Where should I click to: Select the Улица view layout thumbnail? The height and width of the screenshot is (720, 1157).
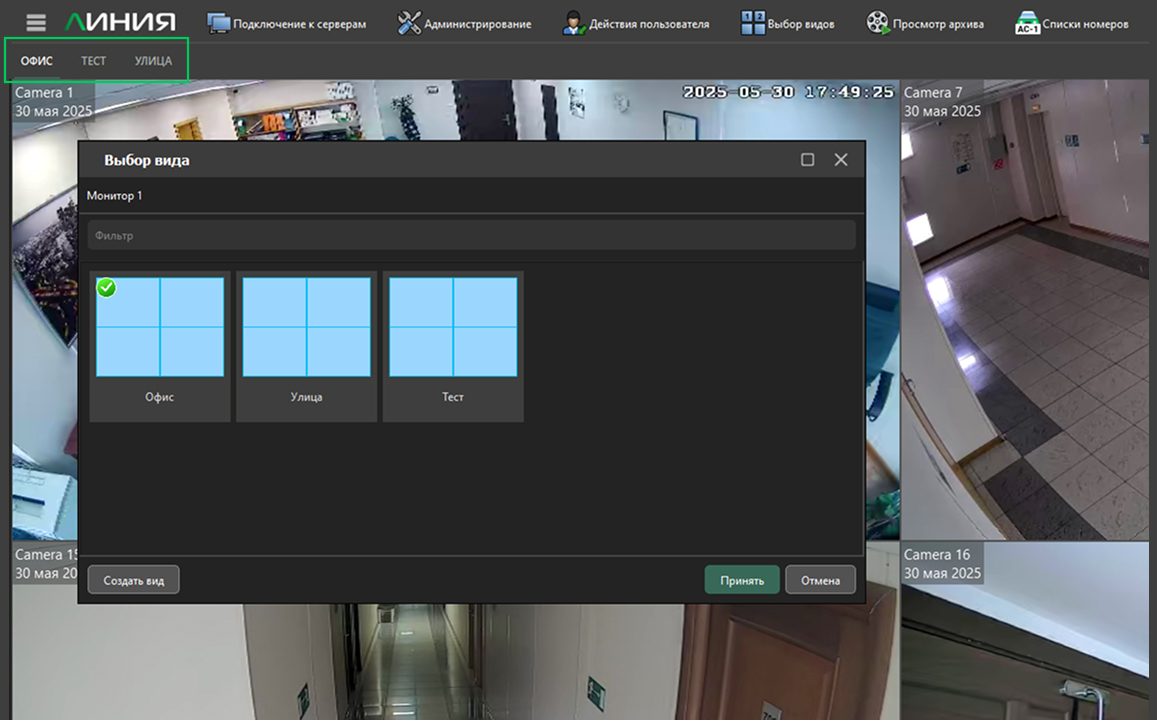pyautogui.click(x=306, y=328)
